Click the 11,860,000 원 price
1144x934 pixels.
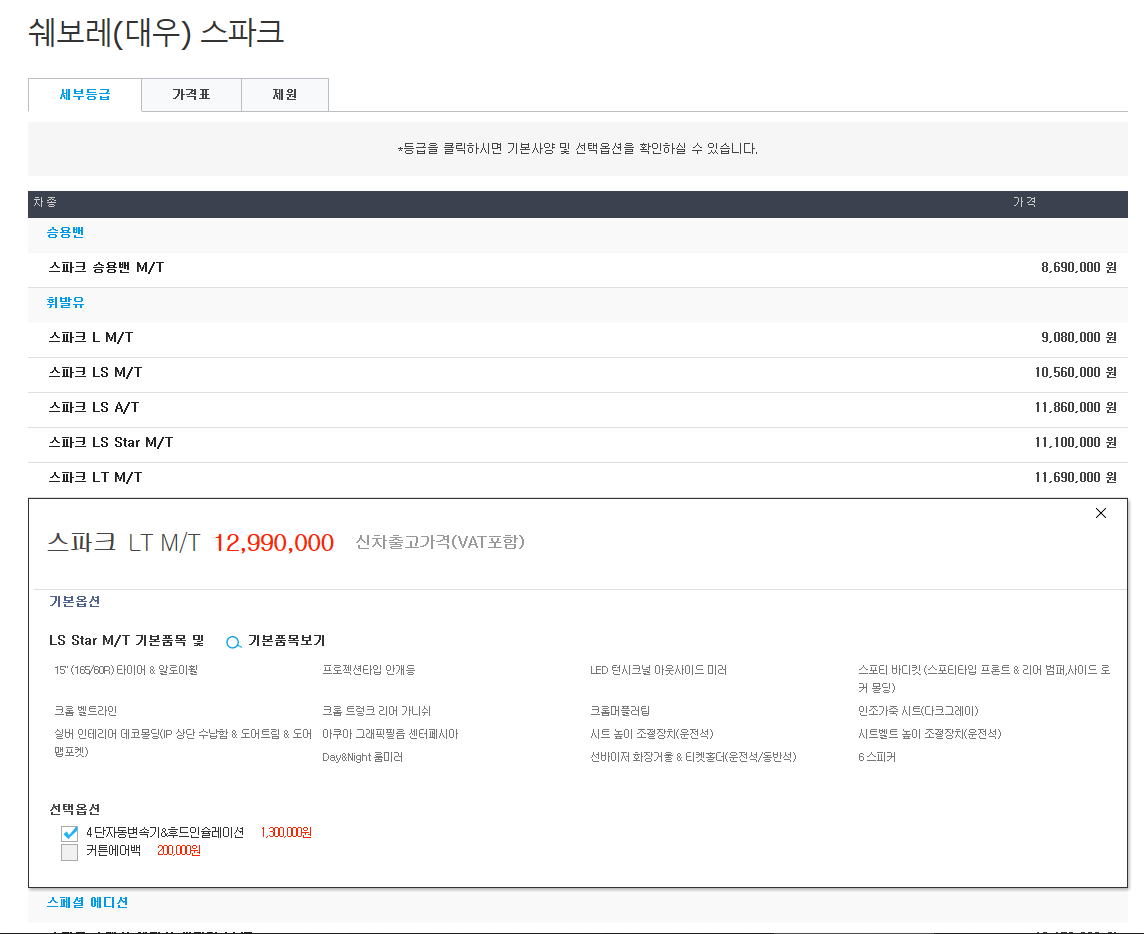pyautogui.click(x=1075, y=408)
